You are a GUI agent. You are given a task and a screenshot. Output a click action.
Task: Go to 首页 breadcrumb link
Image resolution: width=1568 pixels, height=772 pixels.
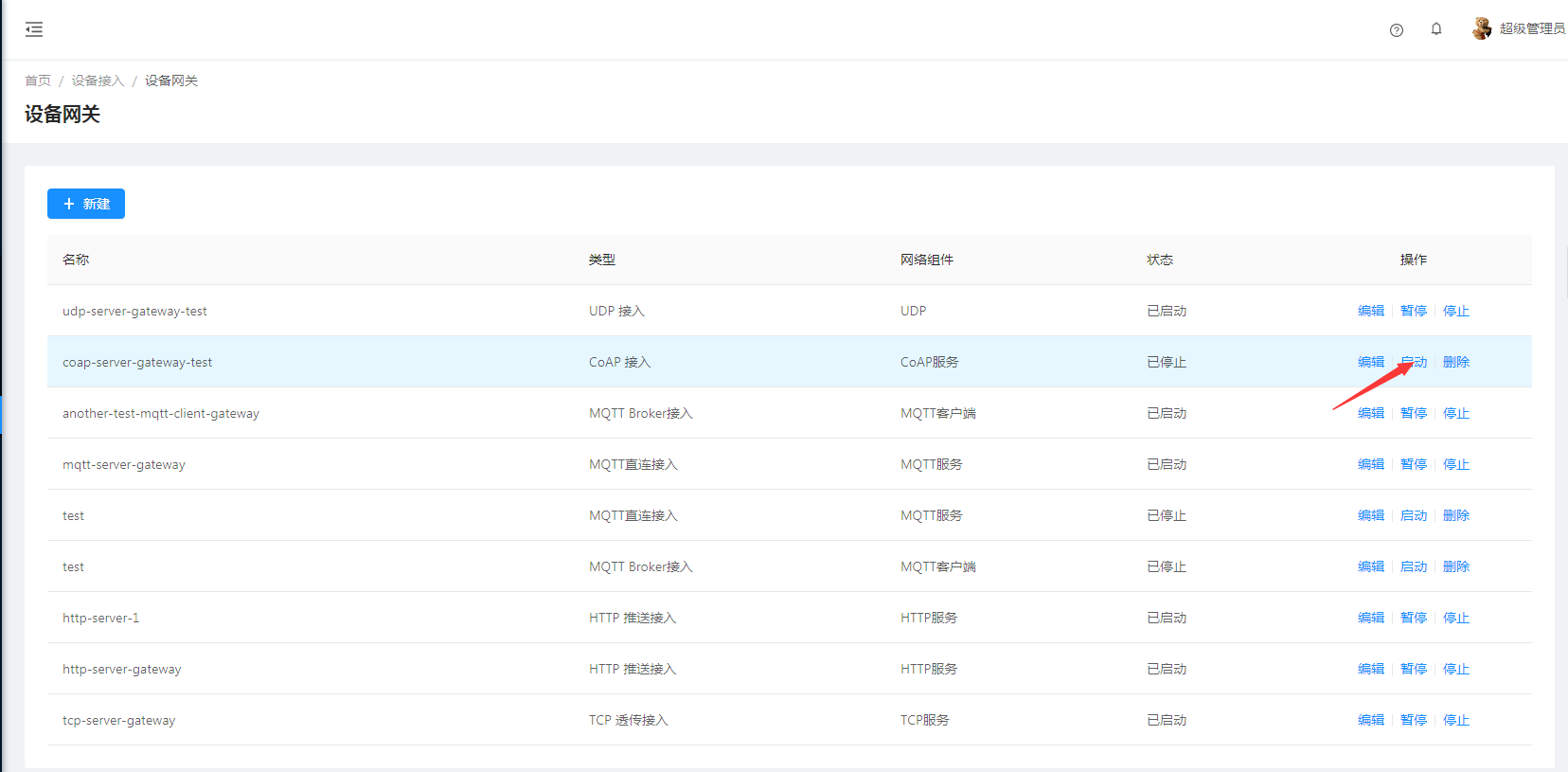click(38, 81)
